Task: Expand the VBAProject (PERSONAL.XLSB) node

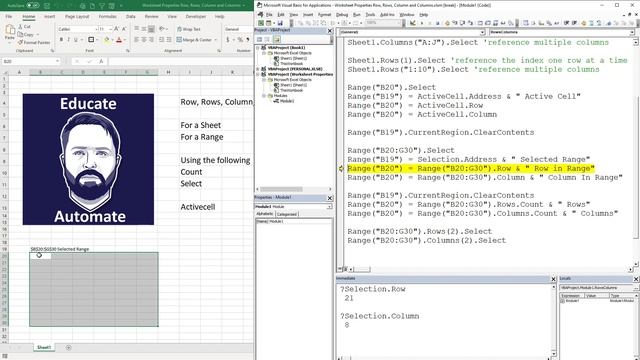Action: click(x=258, y=69)
